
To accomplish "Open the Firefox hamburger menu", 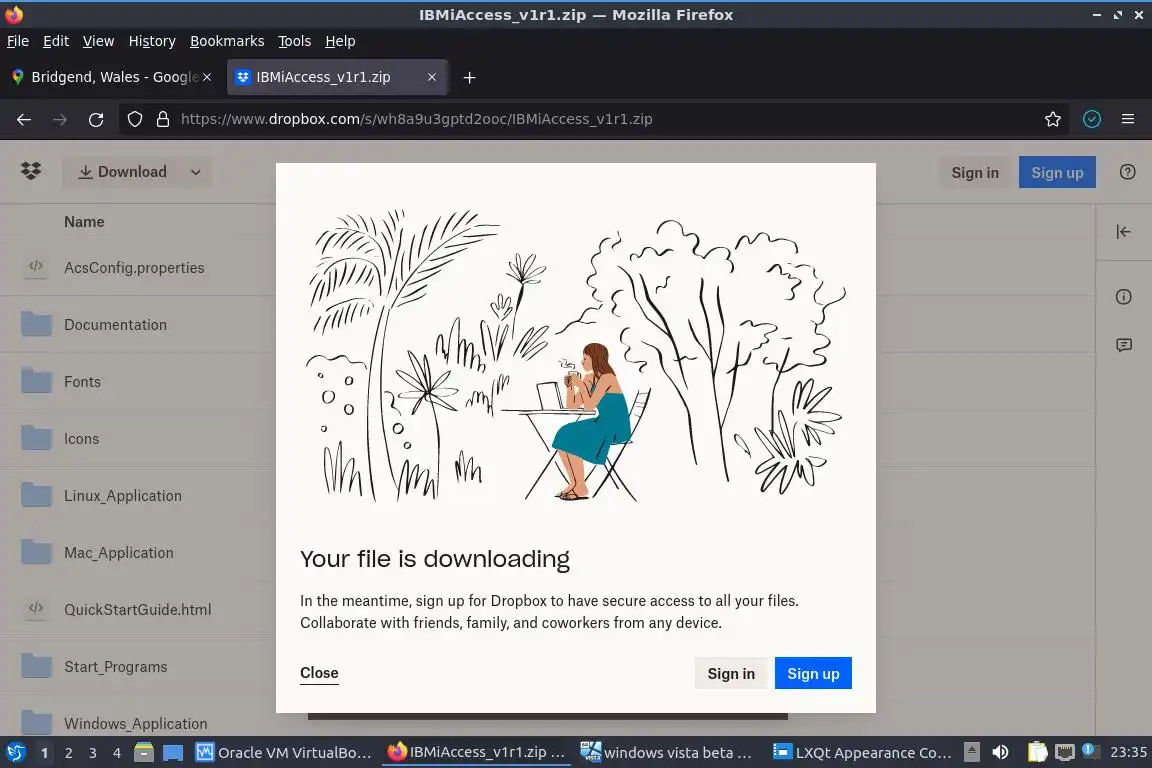I will pos(1128,119).
